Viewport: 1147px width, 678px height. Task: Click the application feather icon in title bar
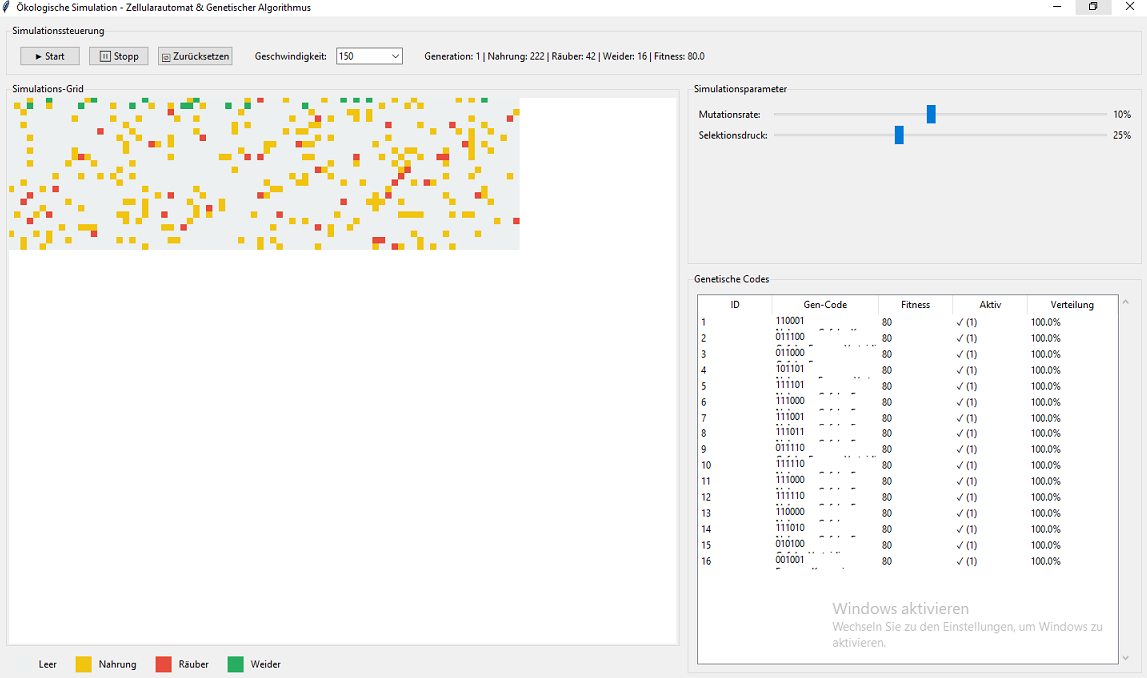click(x=8, y=7)
